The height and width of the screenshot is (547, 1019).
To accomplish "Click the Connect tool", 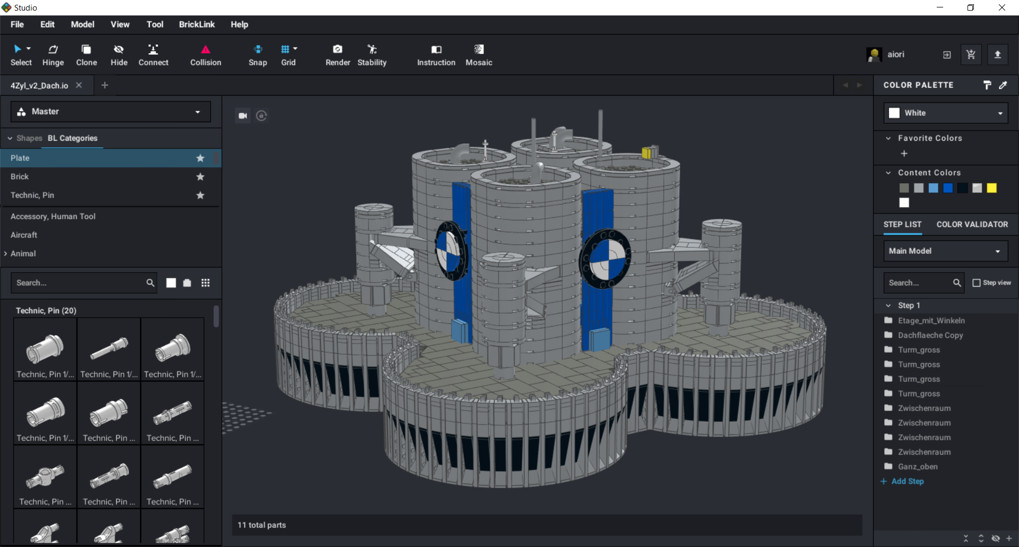I will [153, 54].
